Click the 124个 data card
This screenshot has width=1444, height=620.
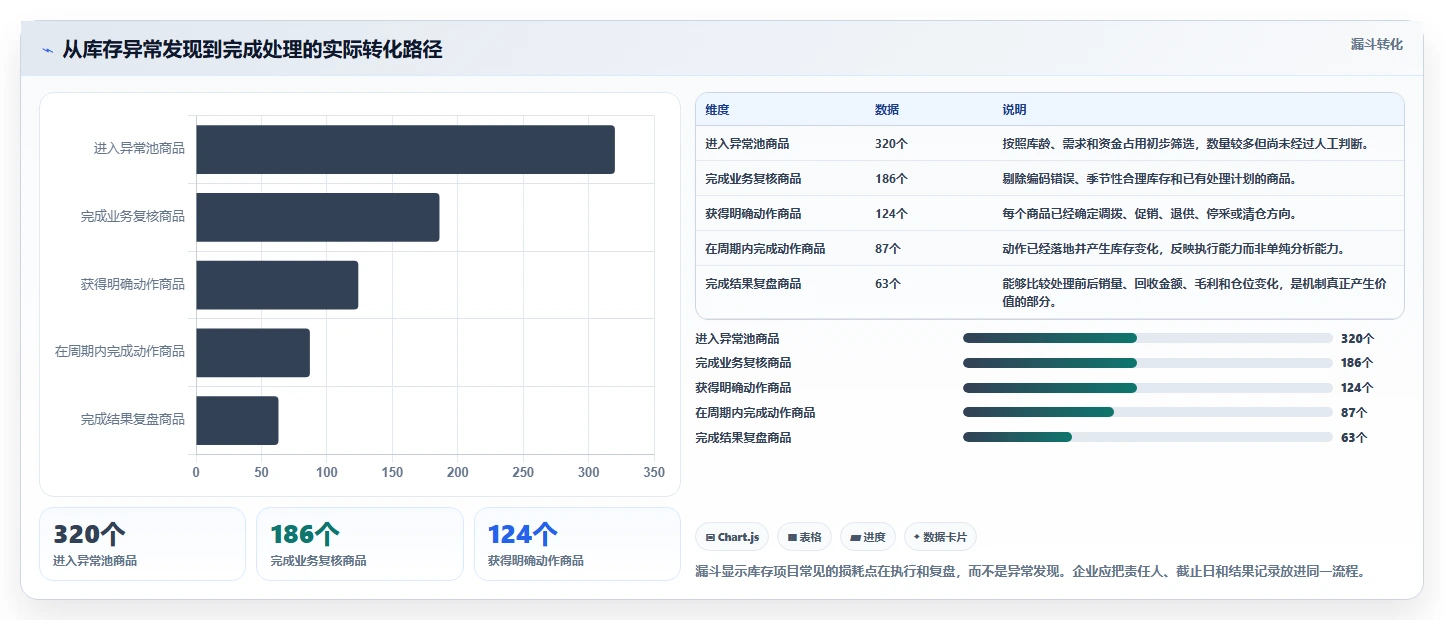tap(577, 544)
